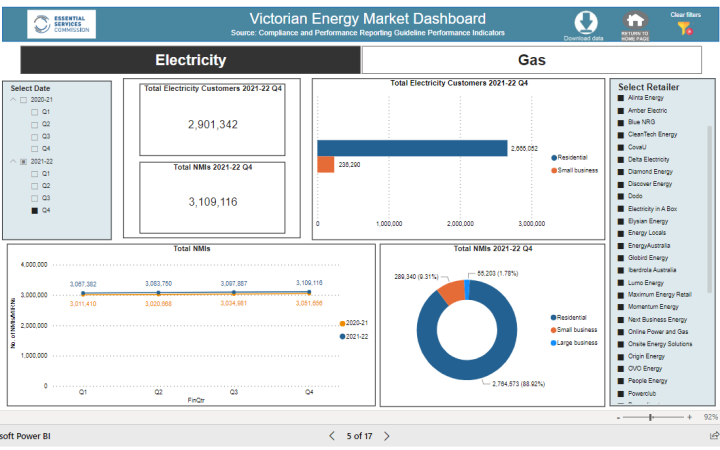Image resolution: width=720 pixels, height=450 pixels.
Task: Collapse the 2021-22 date group
Action: tap(13, 162)
